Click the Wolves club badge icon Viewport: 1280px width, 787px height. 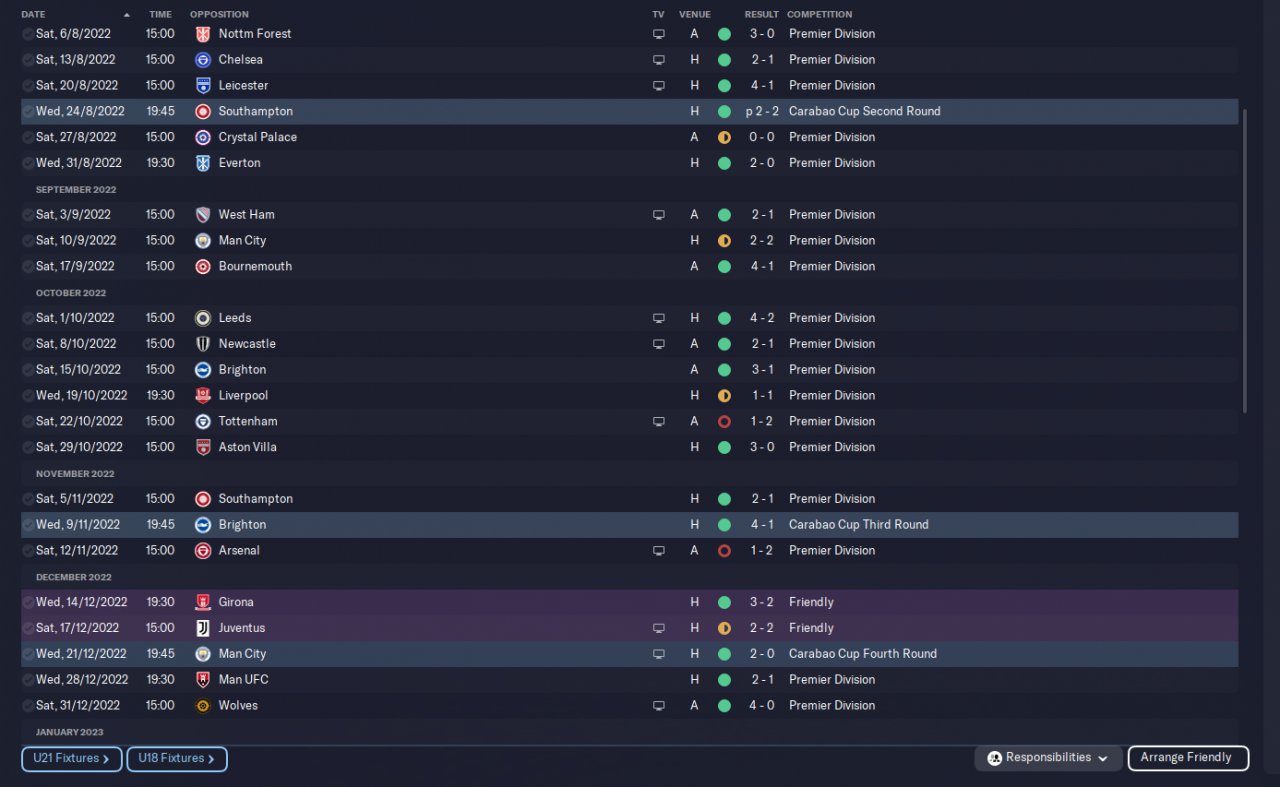202,705
